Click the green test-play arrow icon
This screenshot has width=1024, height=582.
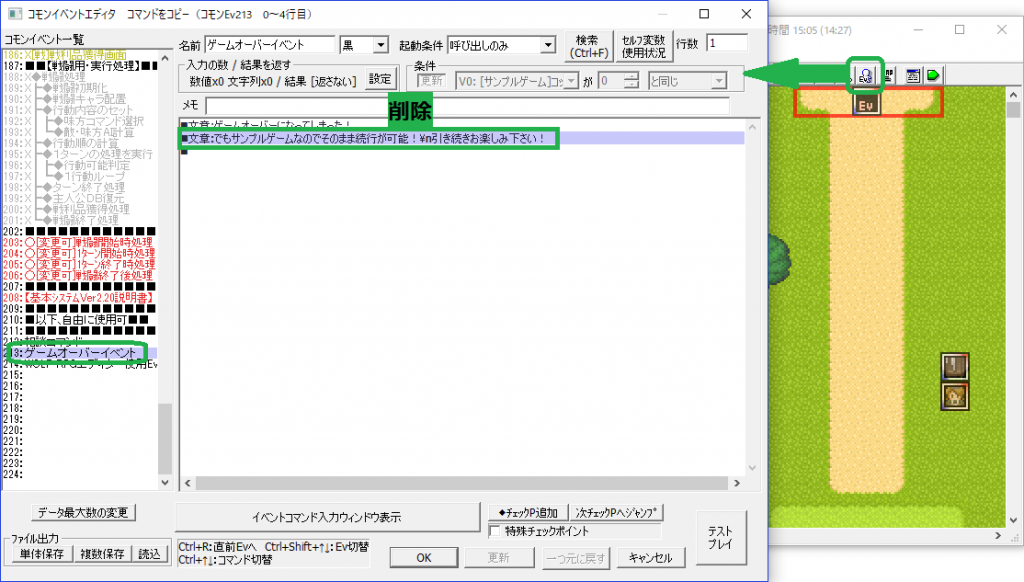(x=933, y=75)
